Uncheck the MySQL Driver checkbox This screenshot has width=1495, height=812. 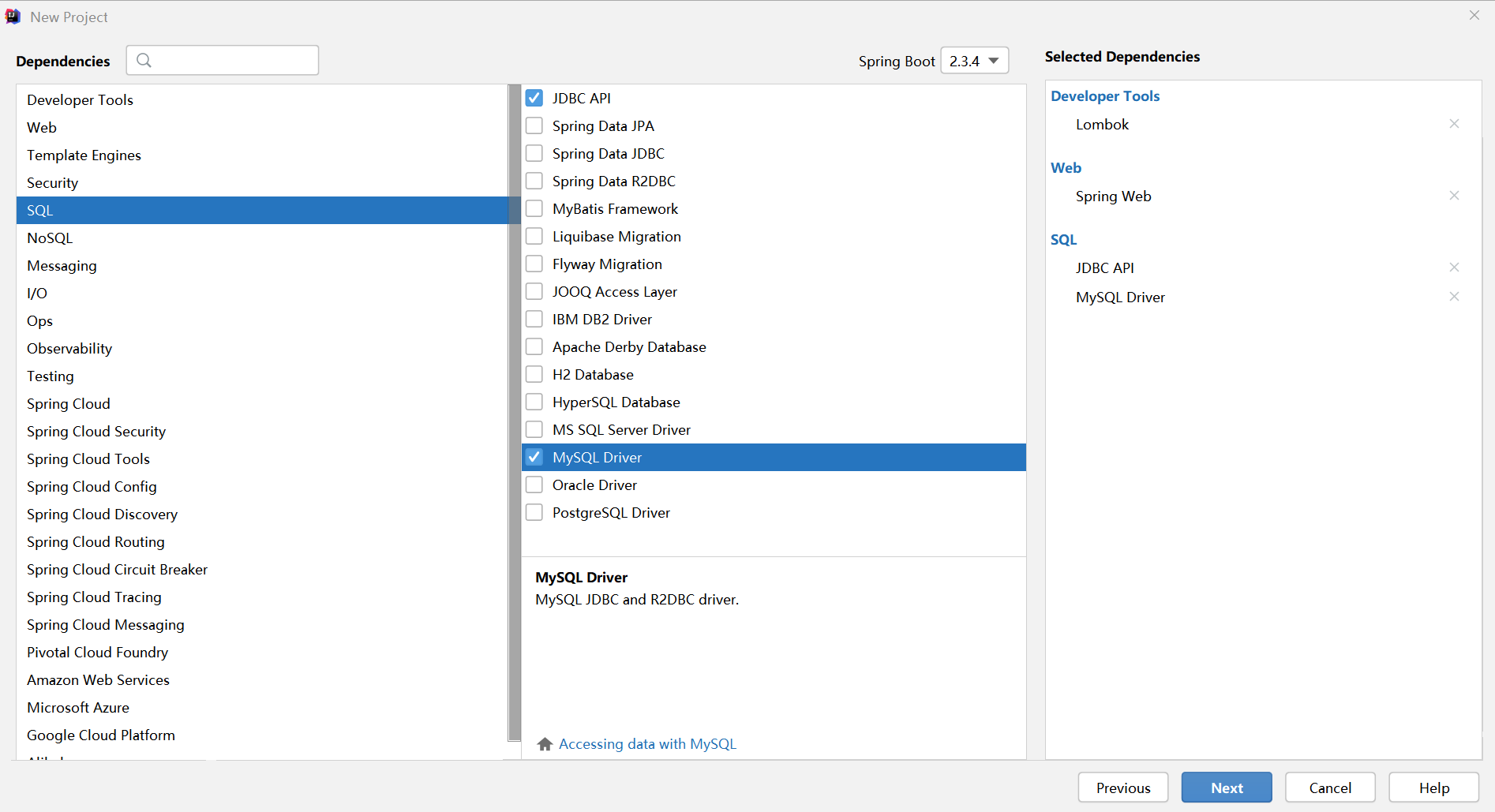(534, 457)
